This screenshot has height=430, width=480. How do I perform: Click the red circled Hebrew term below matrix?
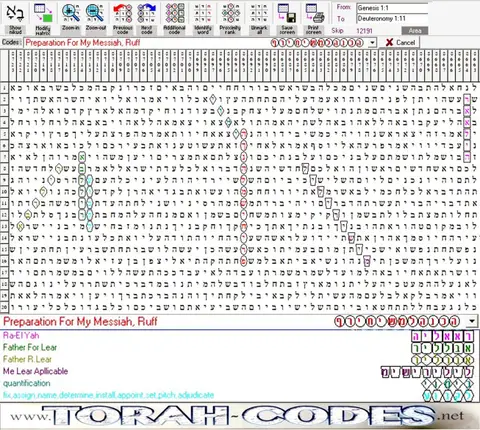[x=397, y=322]
